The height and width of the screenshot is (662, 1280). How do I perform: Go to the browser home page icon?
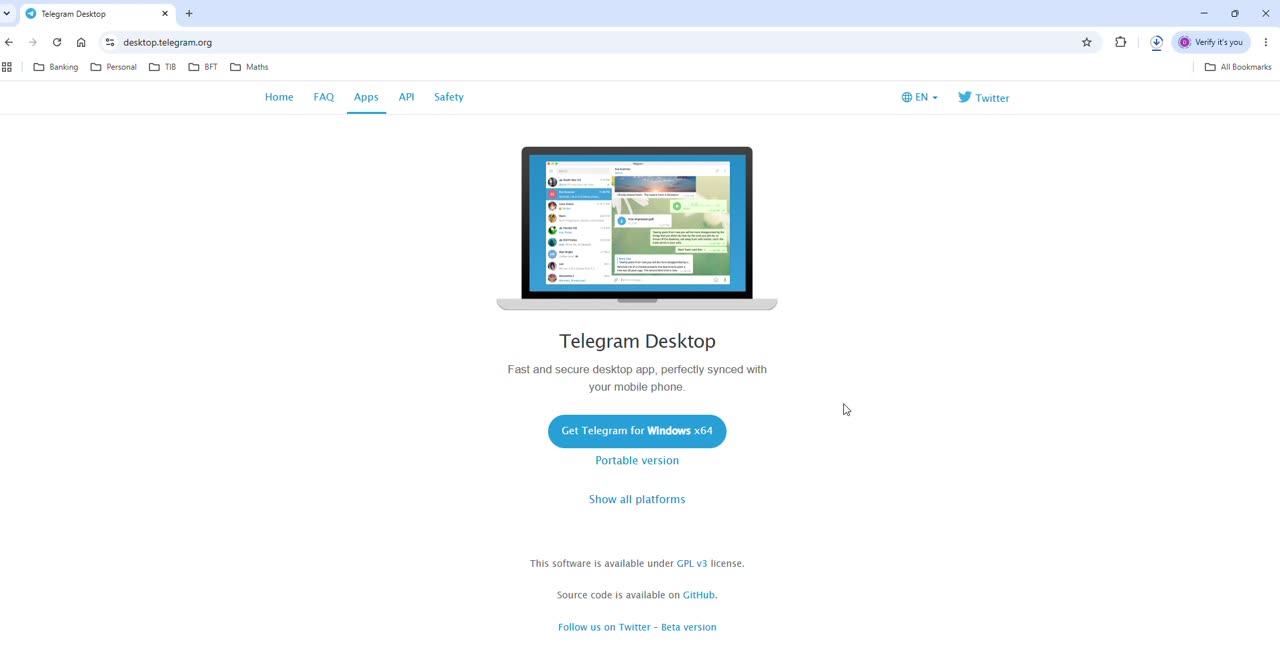point(81,42)
